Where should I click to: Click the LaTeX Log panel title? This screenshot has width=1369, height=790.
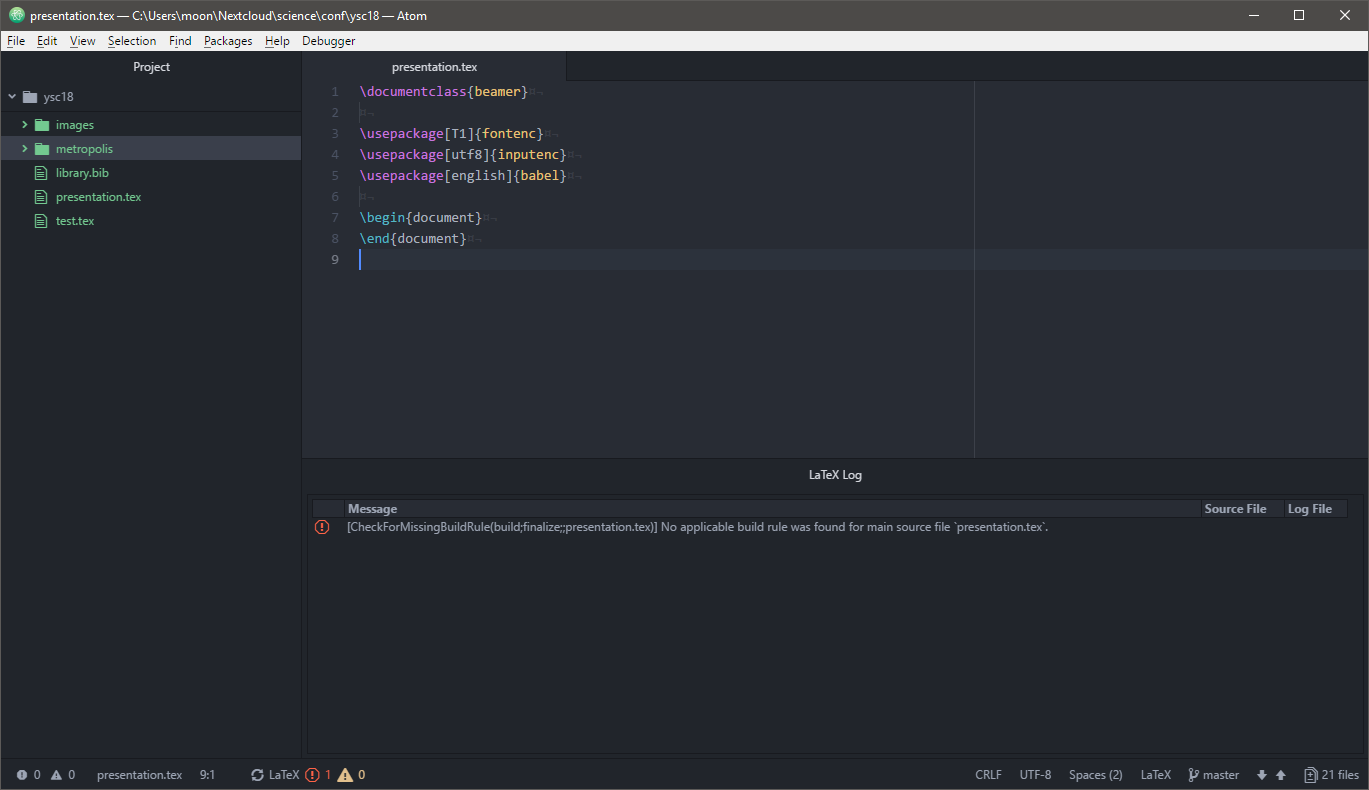click(x=835, y=475)
